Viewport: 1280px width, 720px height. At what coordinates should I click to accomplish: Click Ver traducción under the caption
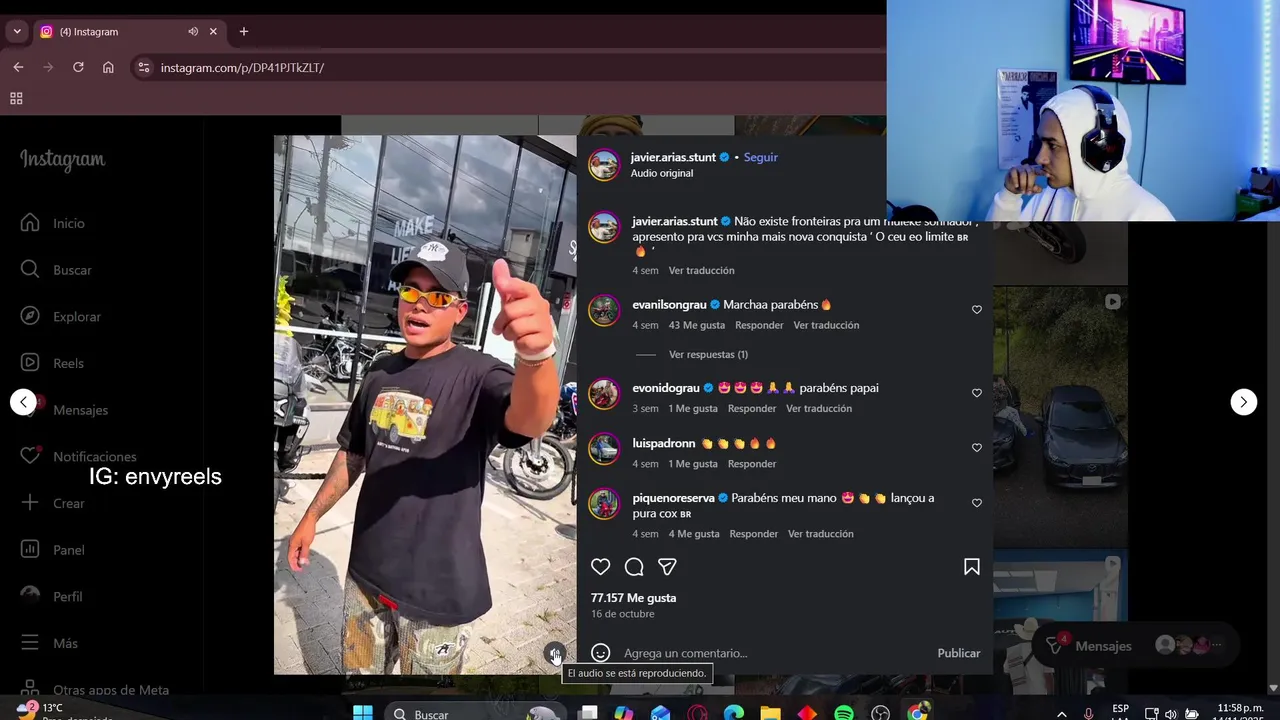(701, 271)
